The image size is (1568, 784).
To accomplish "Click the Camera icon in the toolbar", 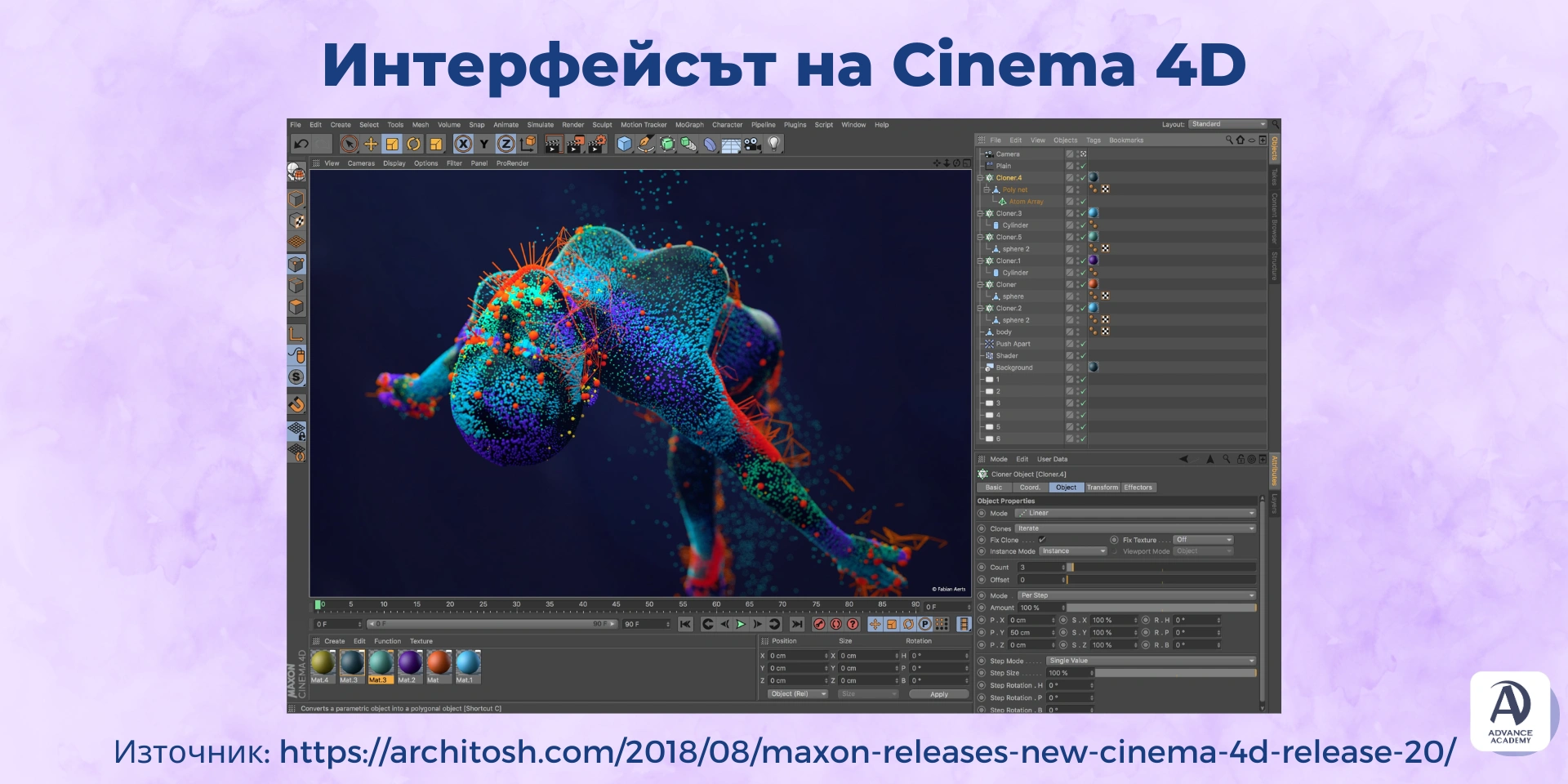I will click(752, 145).
